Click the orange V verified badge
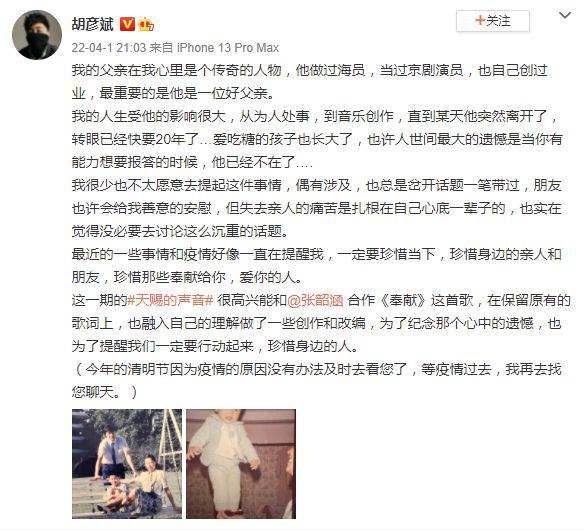The image size is (585, 530). point(127,24)
